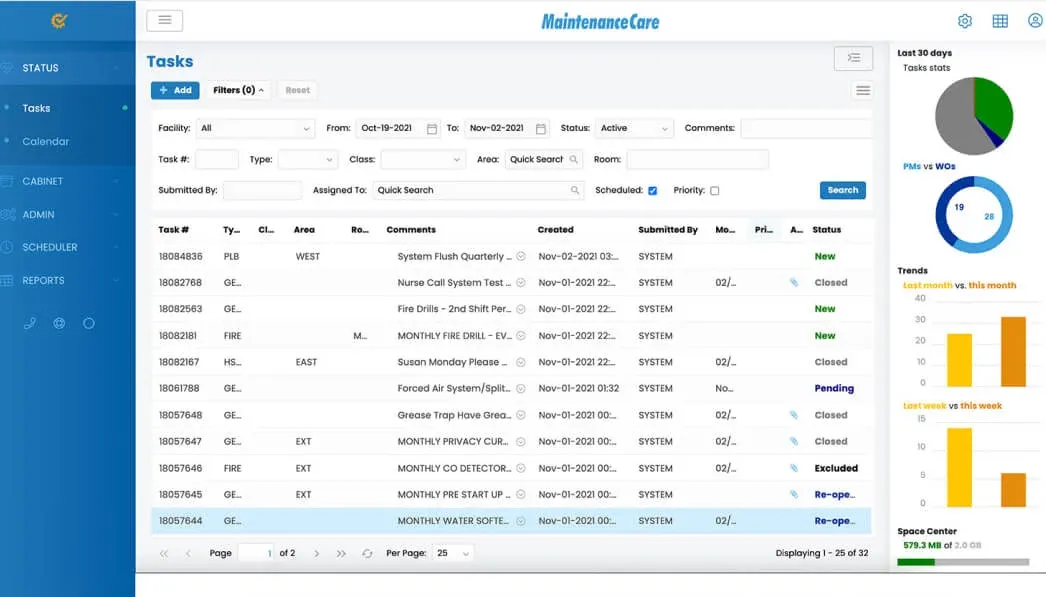Click the Assigned To search magnifier

coord(574,190)
